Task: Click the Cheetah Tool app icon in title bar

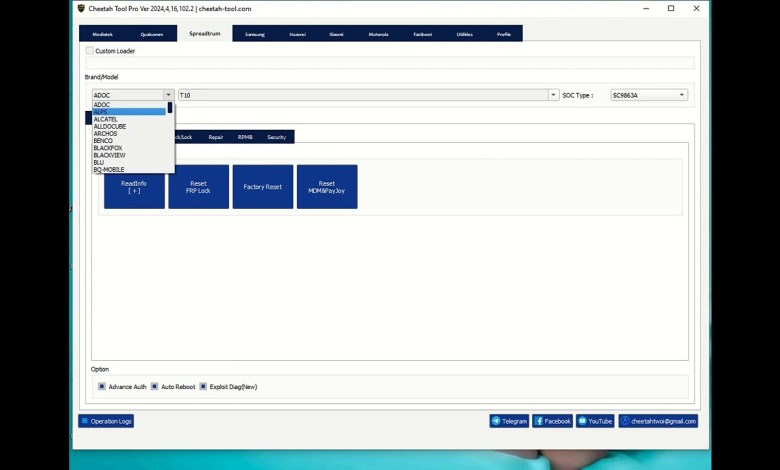Action: [x=81, y=8]
